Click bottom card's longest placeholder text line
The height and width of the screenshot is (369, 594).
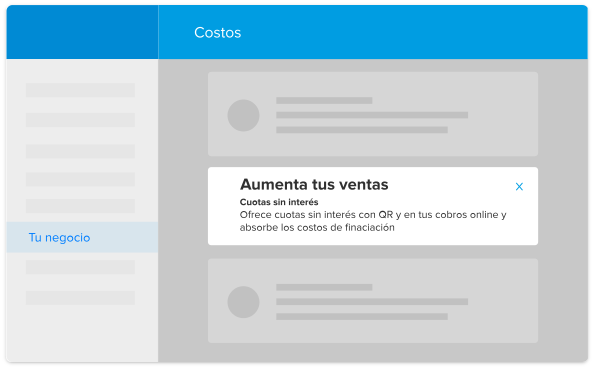coord(372,302)
